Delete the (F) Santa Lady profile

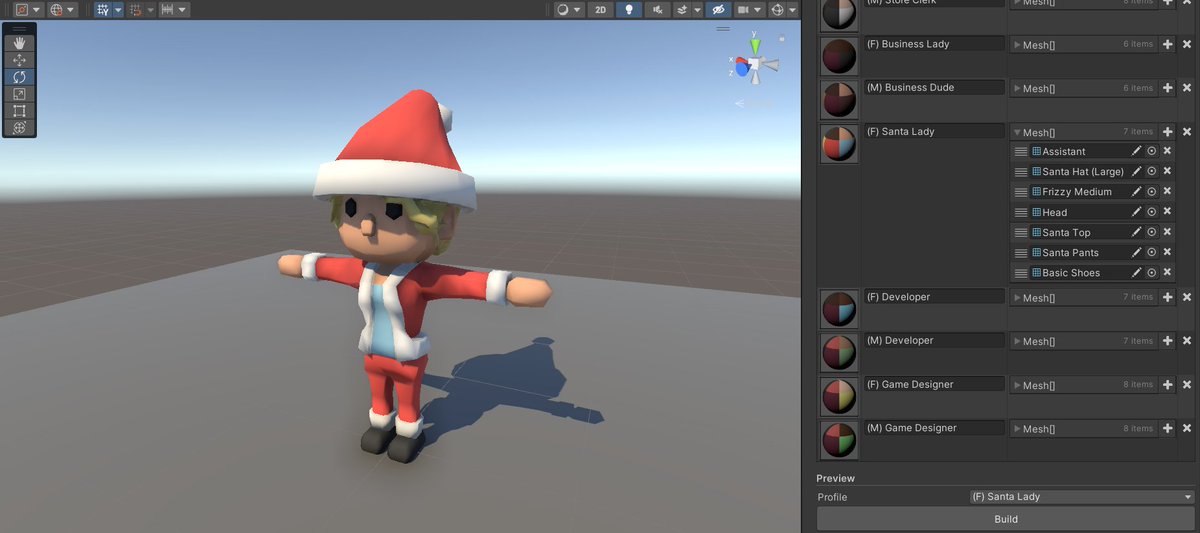pyautogui.click(x=1187, y=131)
